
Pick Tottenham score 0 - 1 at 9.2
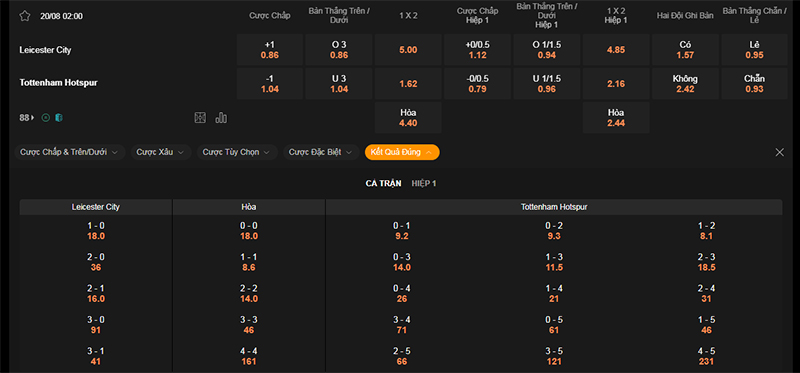point(402,231)
